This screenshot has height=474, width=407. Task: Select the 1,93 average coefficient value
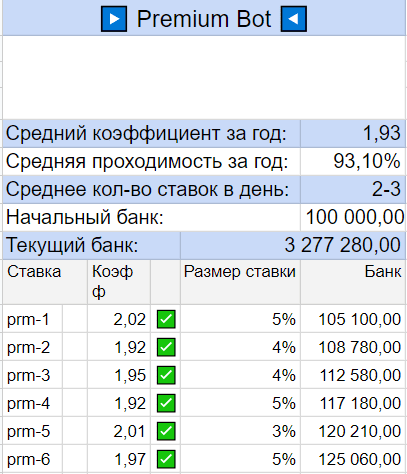353,133
